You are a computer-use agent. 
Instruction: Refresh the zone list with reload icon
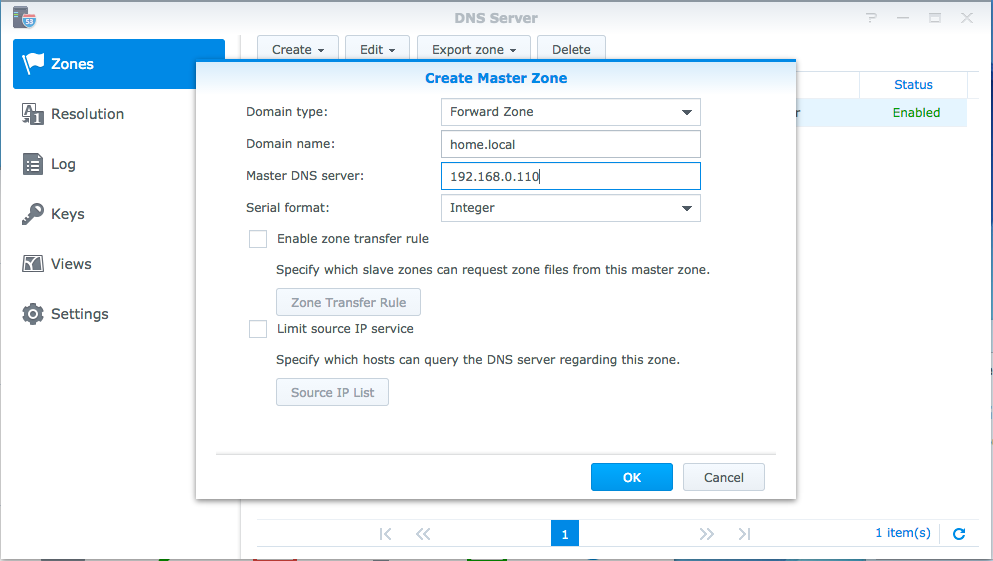click(959, 534)
